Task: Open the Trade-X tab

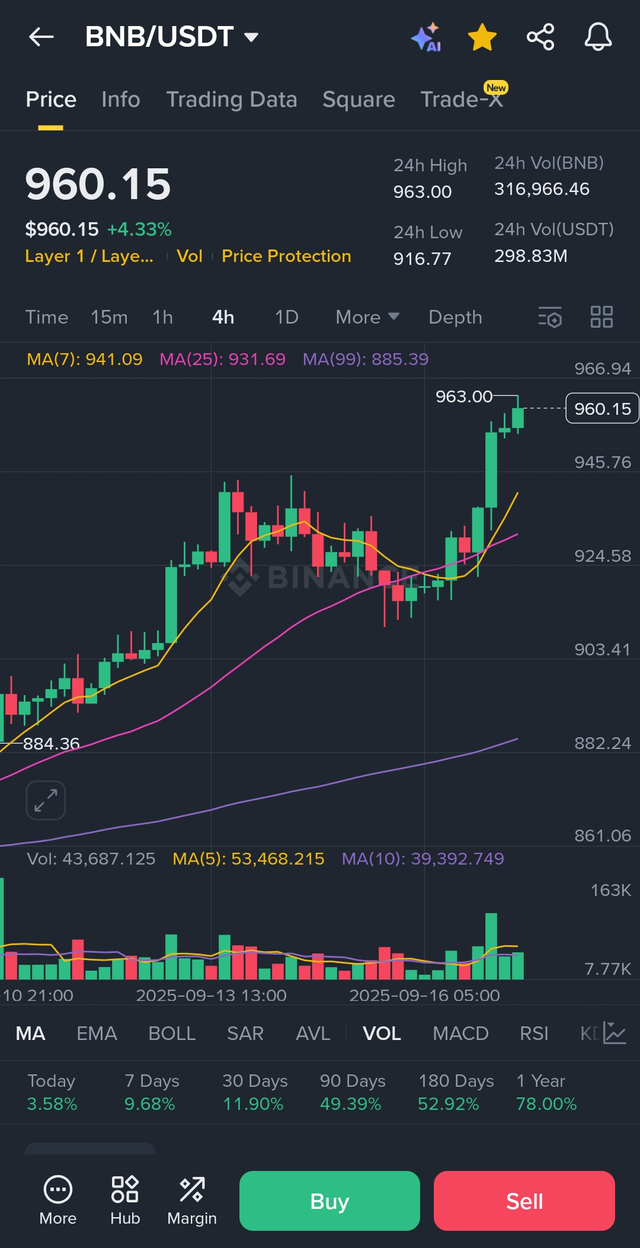Action: 462,100
